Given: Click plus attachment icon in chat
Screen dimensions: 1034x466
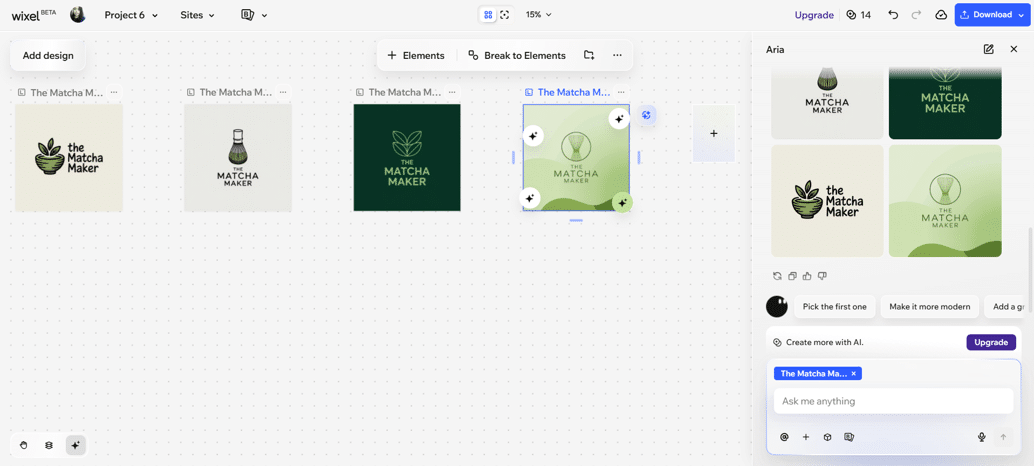Looking at the screenshot, I should click(x=805, y=437).
